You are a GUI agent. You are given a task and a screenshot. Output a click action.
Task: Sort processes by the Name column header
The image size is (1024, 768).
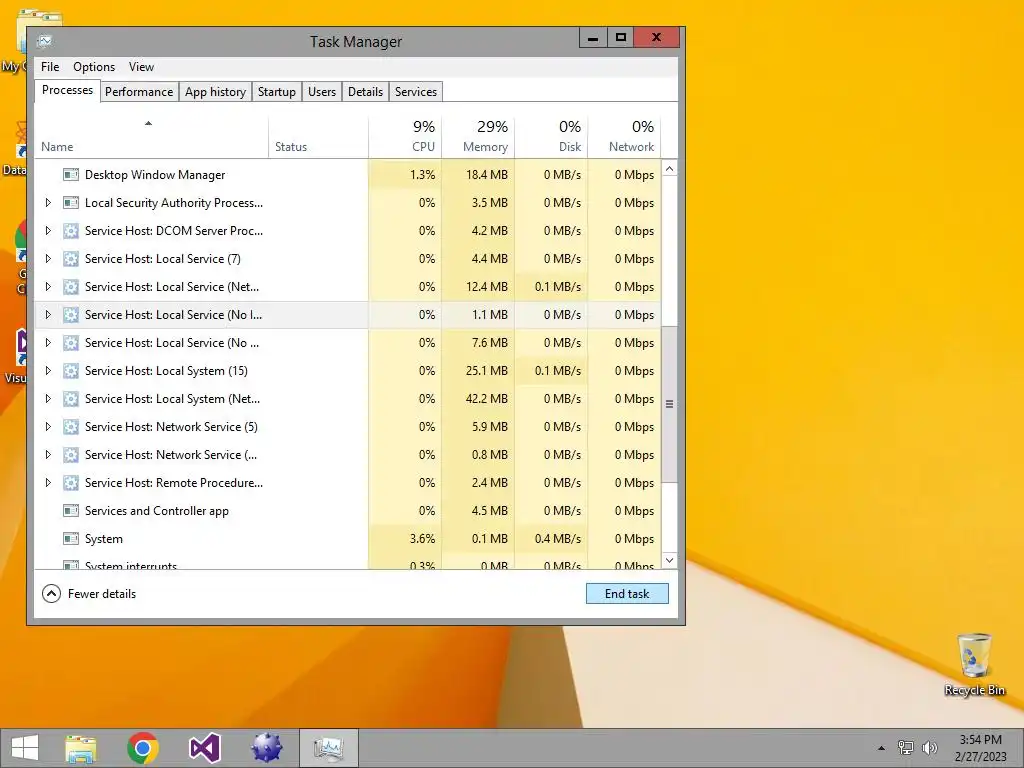tap(151, 137)
